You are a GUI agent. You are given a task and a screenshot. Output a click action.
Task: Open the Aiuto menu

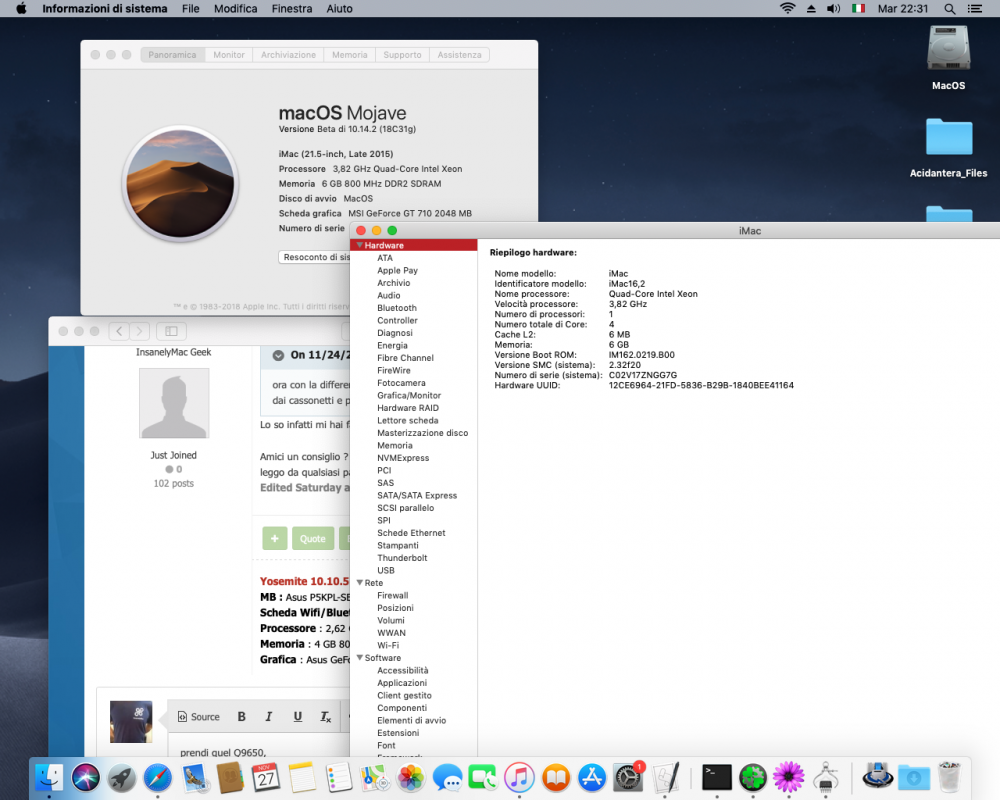pyautogui.click(x=339, y=8)
